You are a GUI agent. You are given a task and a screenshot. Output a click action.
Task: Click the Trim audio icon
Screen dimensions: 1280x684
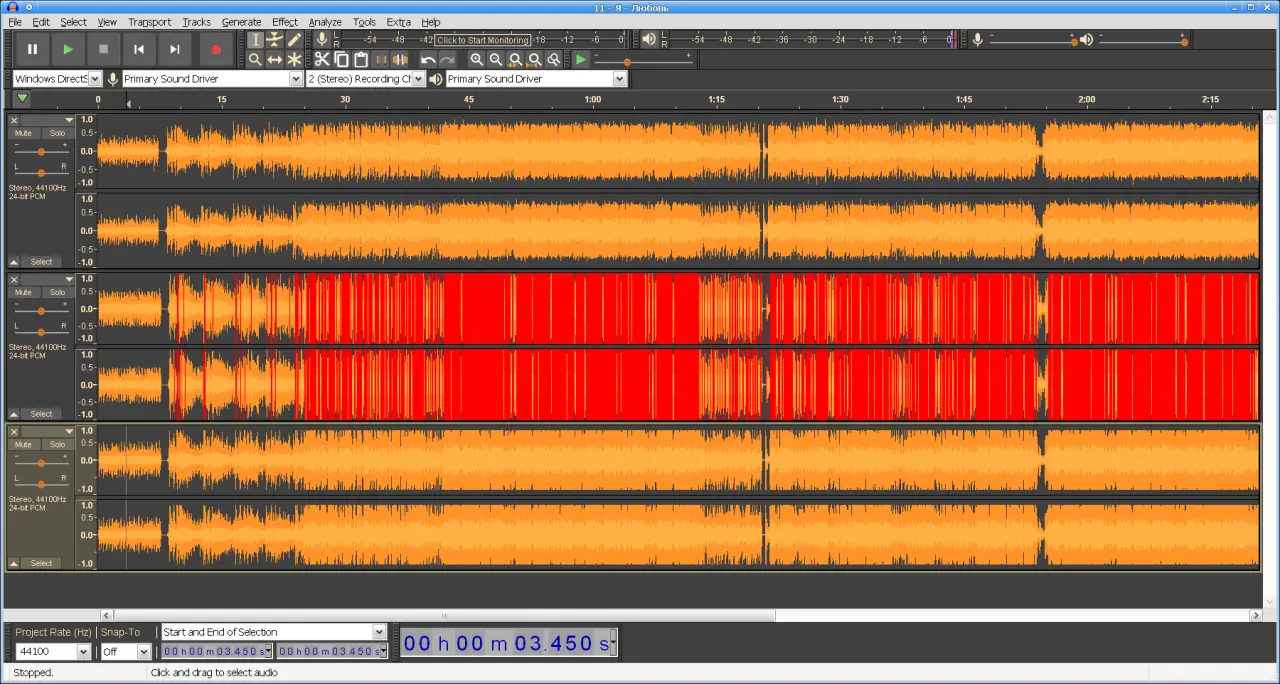[381, 59]
